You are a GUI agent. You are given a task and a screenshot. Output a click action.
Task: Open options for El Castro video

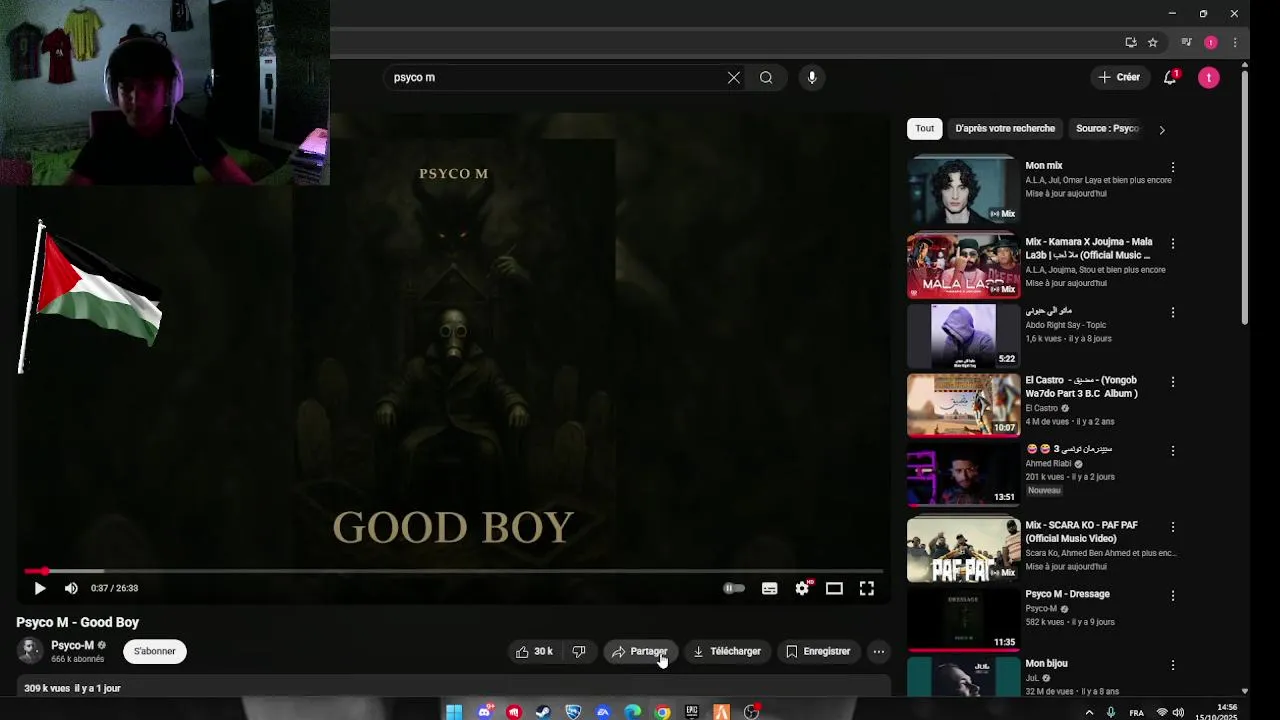click(x=1173, y=382)
